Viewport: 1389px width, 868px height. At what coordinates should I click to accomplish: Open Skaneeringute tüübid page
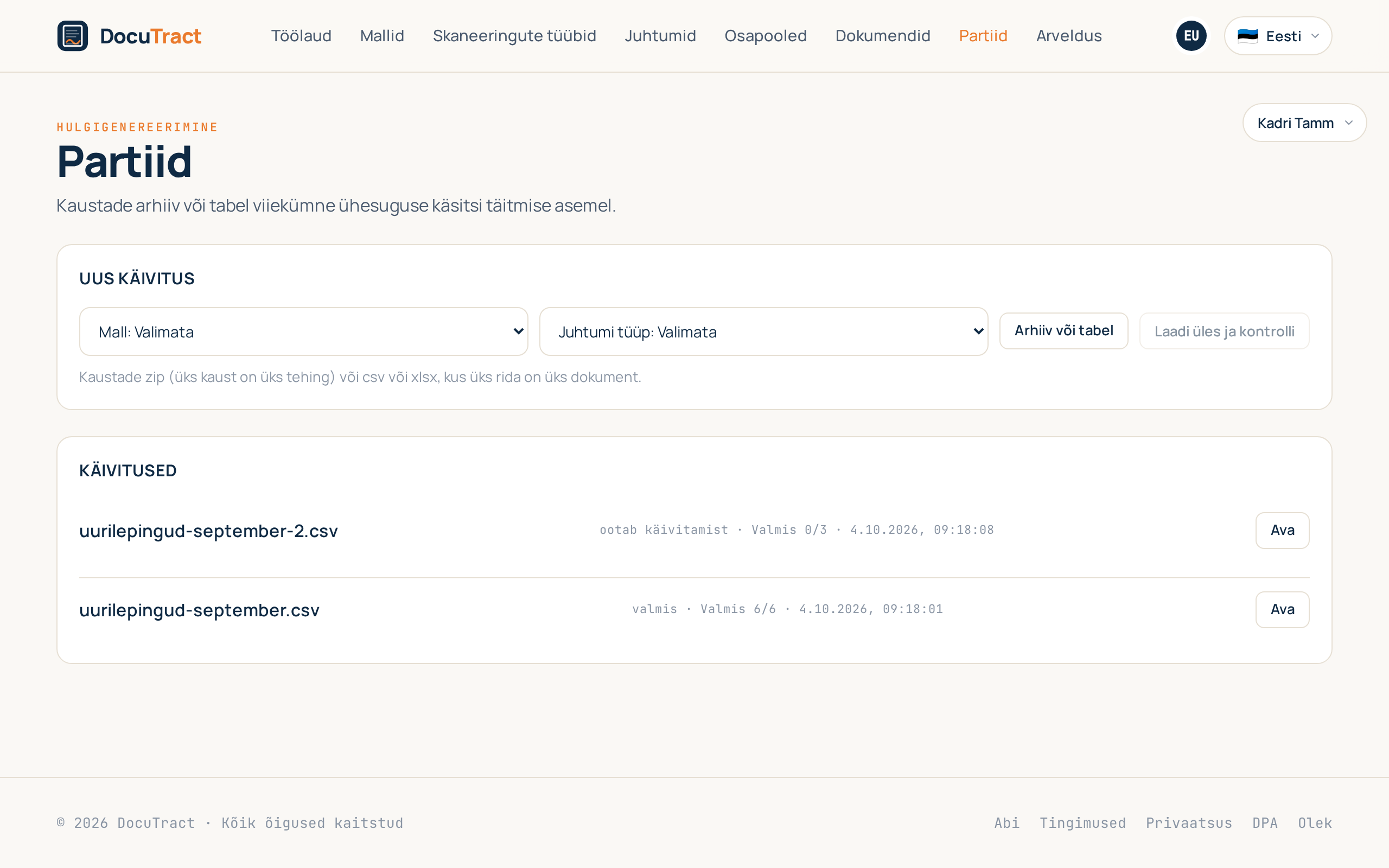(514, 36)
